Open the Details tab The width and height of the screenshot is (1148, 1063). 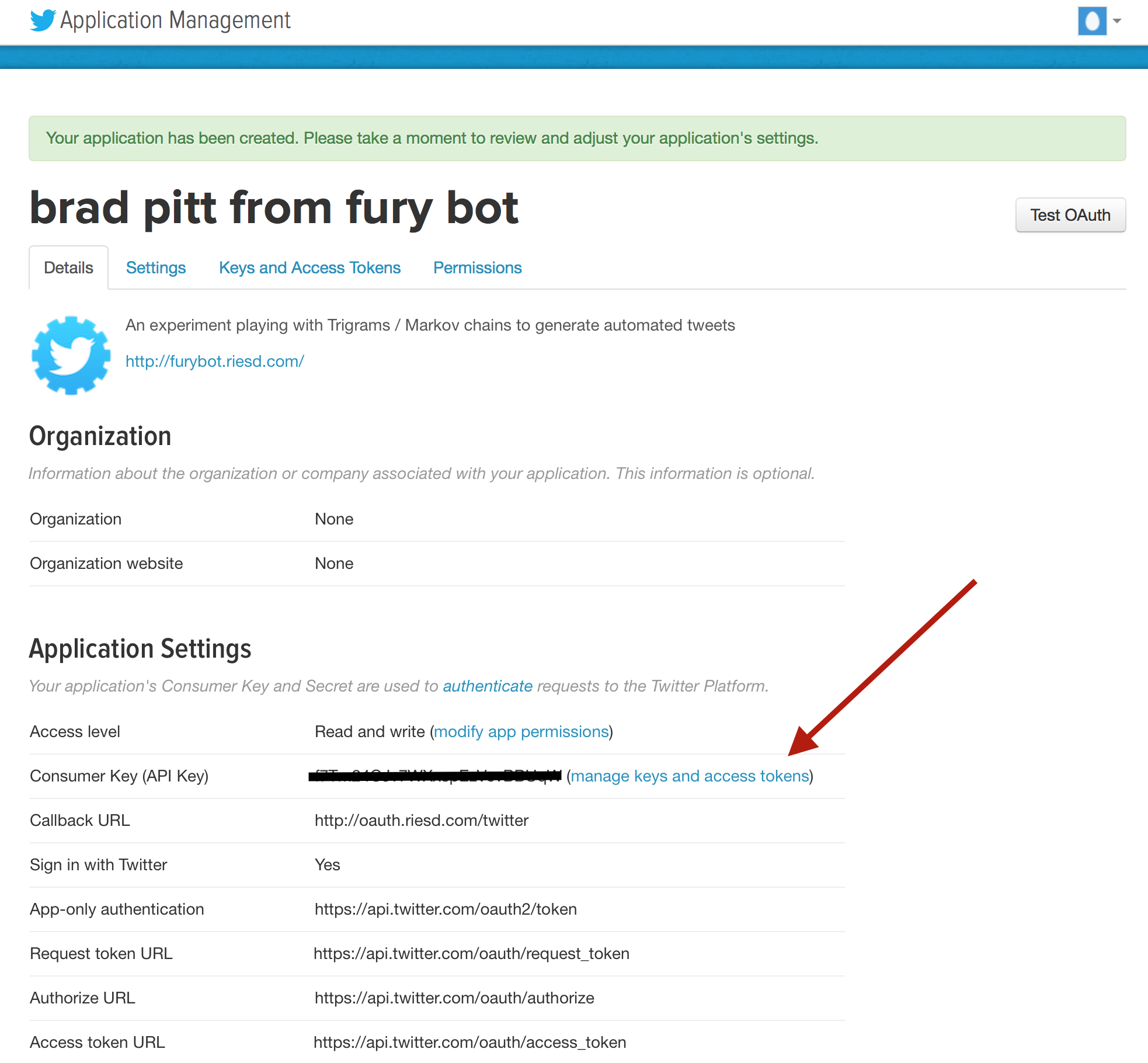(68, 268)
